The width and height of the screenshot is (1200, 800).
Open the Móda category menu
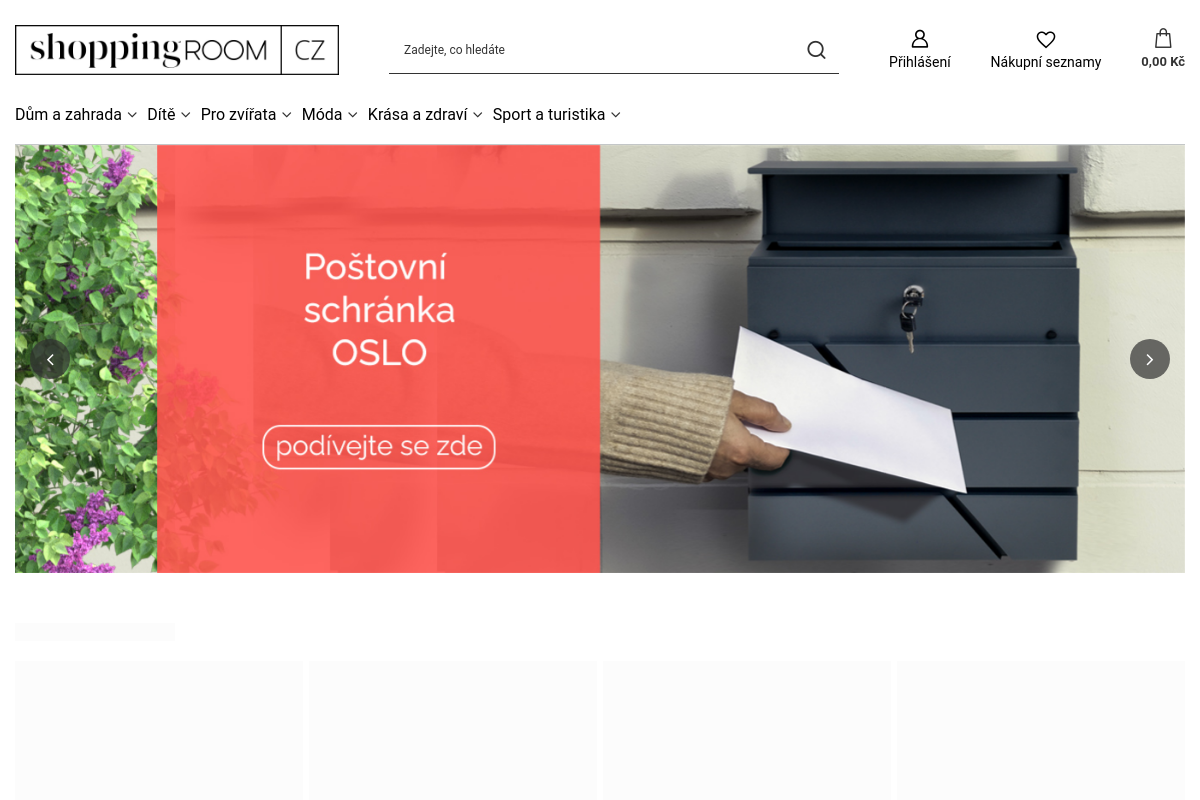(x=330, y=115)
